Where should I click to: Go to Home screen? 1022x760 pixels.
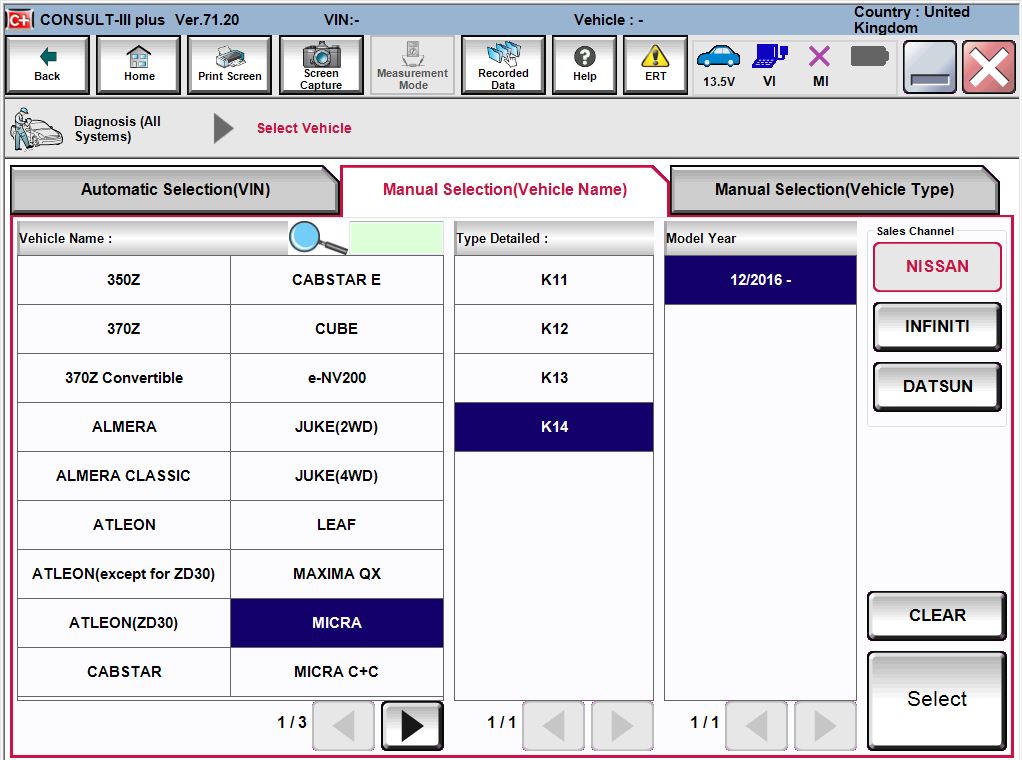[138, 65]
